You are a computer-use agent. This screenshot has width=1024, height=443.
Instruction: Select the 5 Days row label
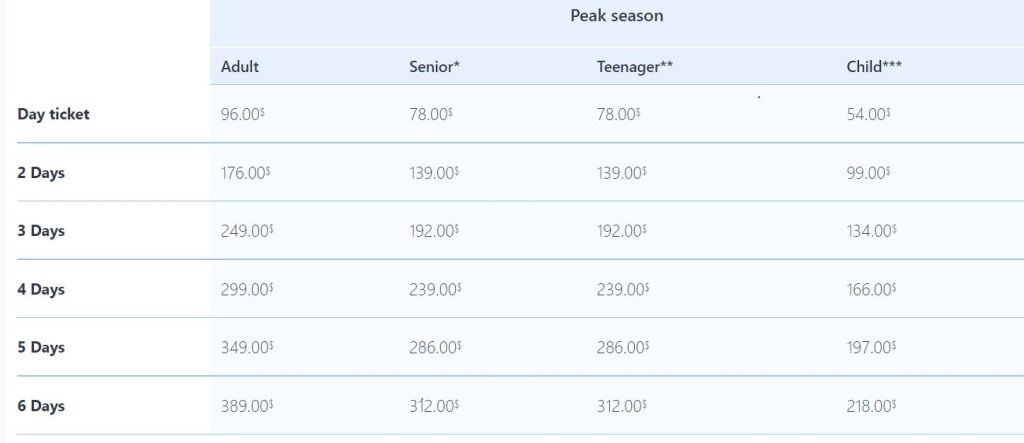click(x=41, y=348)
